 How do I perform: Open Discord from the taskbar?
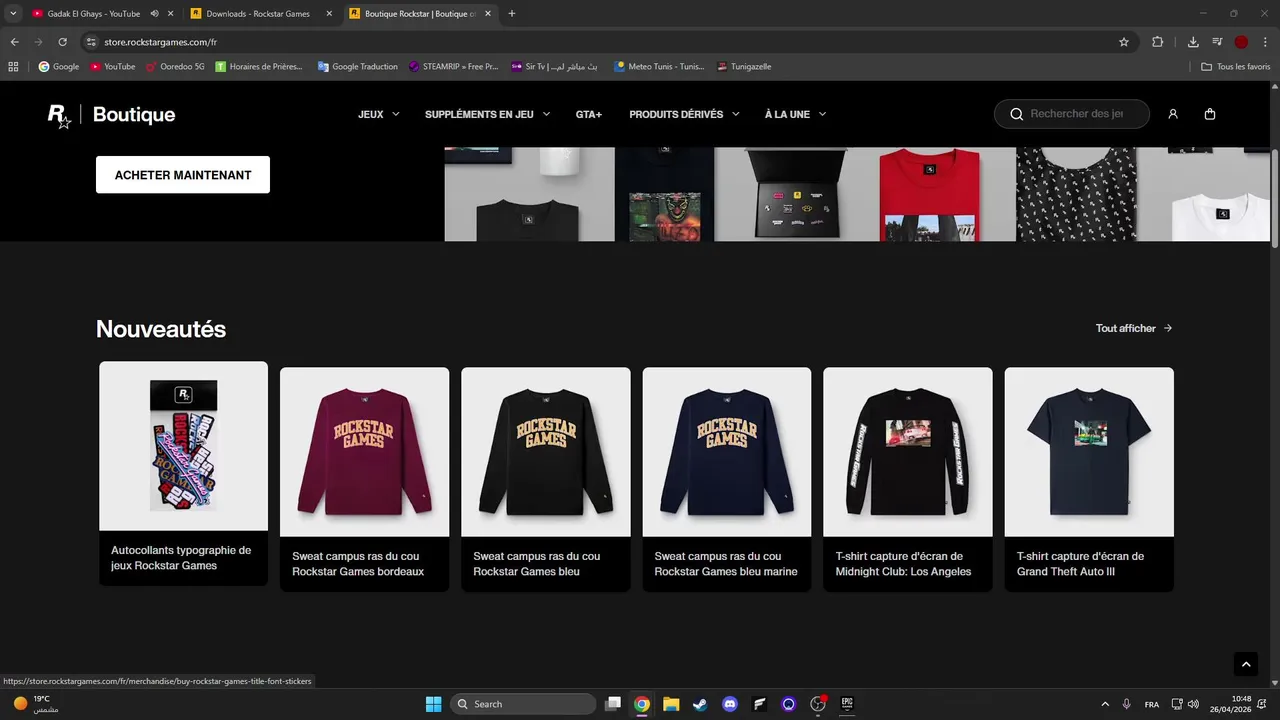730,704
